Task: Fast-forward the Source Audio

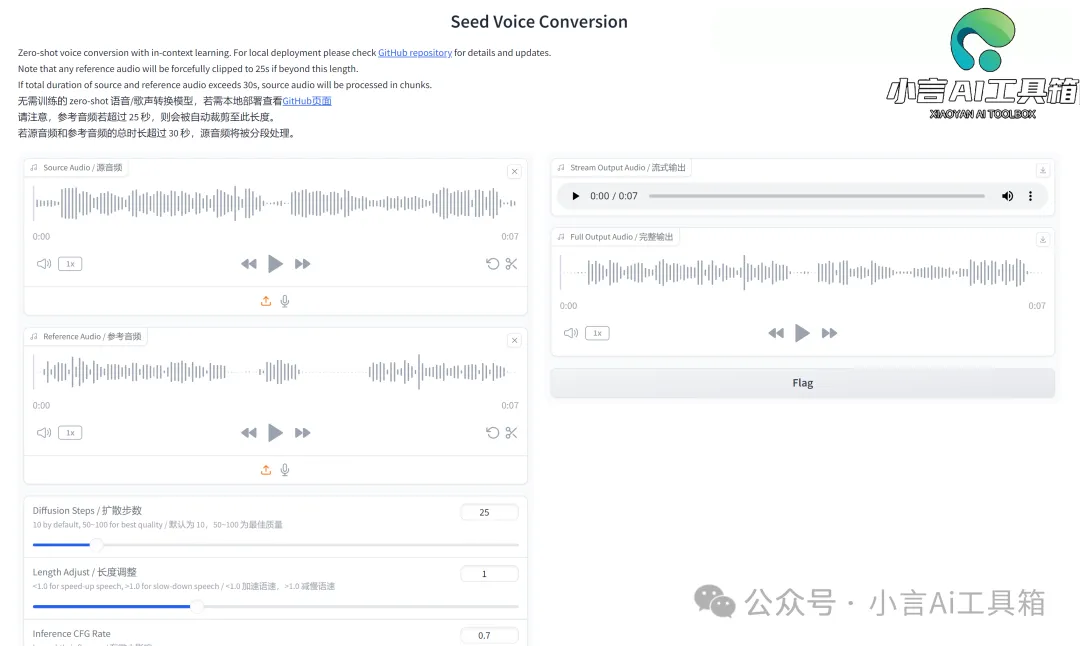Action: point(302,264)
